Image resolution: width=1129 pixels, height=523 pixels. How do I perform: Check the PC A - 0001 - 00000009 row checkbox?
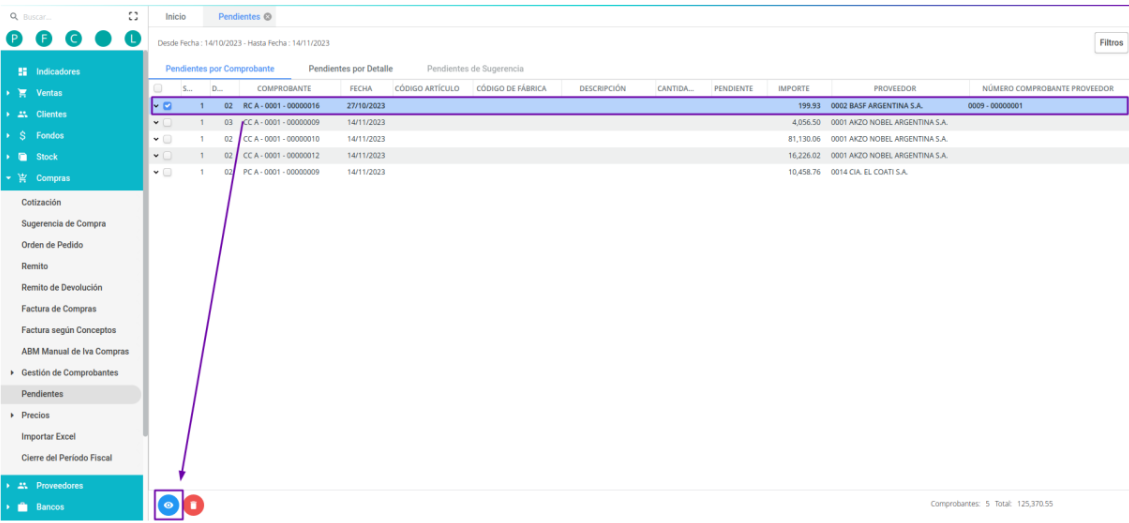(x=167, y=172)
